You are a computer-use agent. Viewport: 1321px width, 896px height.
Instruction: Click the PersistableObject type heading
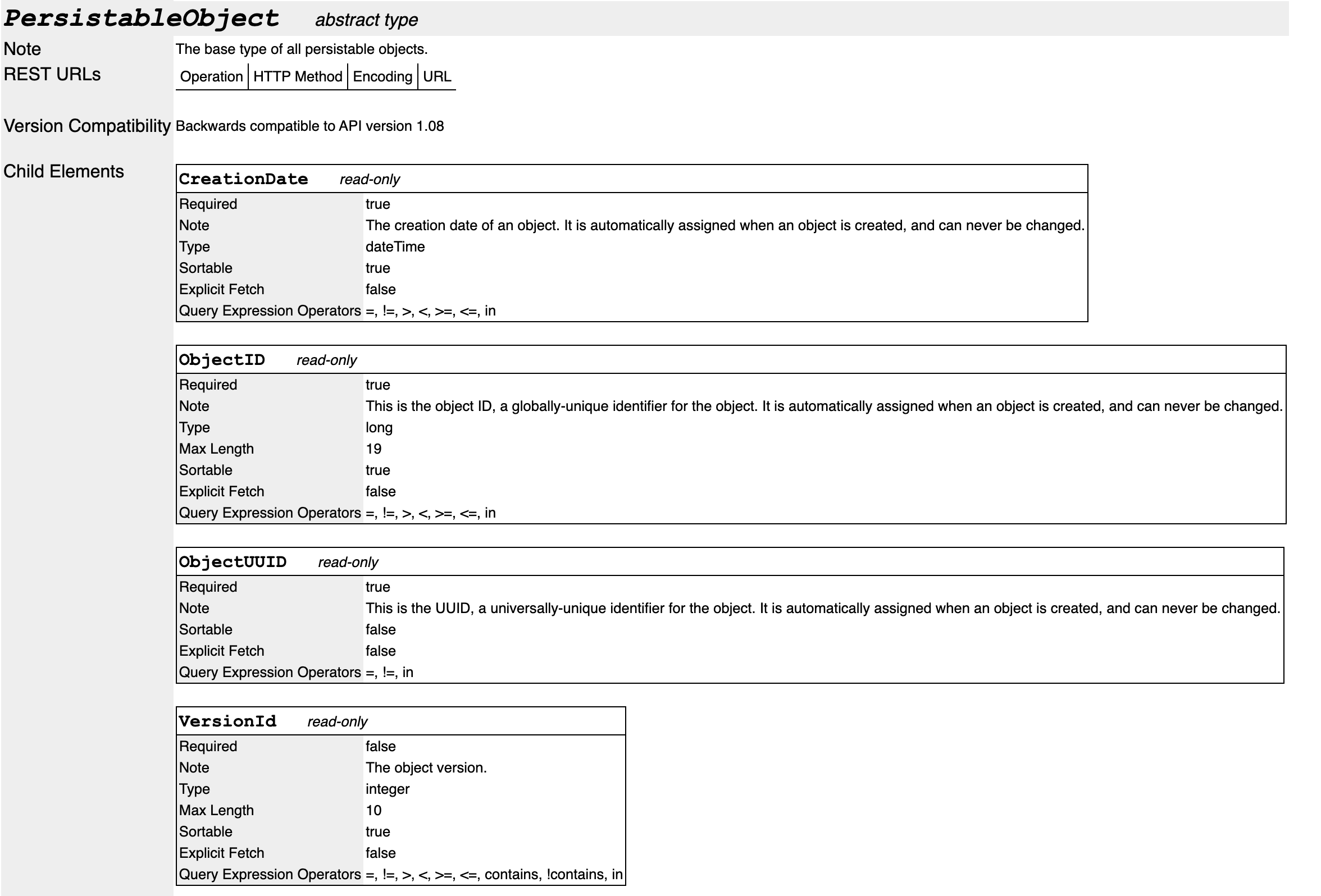coord(141,19)
